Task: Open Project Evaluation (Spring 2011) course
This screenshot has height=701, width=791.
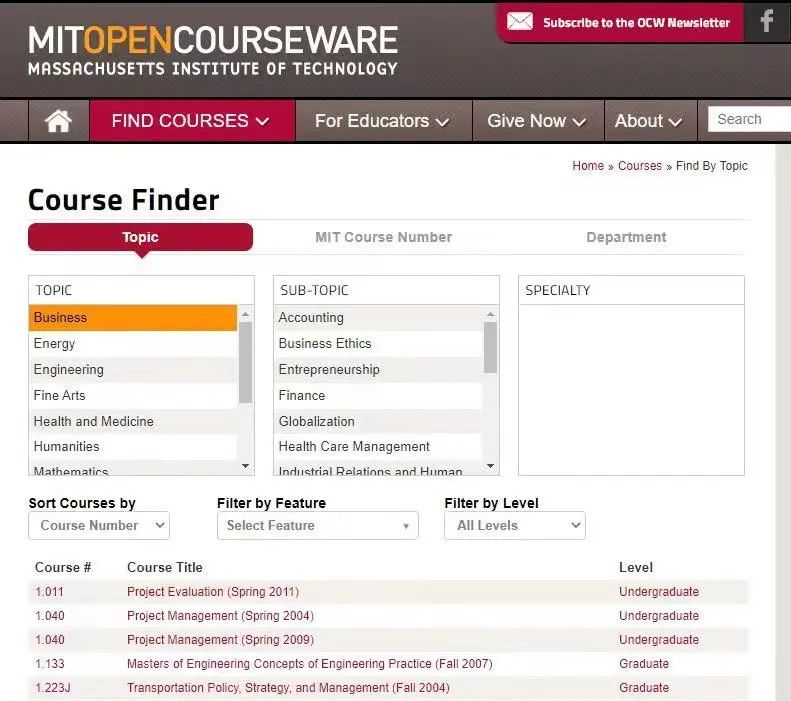Action: coord(213,592)
